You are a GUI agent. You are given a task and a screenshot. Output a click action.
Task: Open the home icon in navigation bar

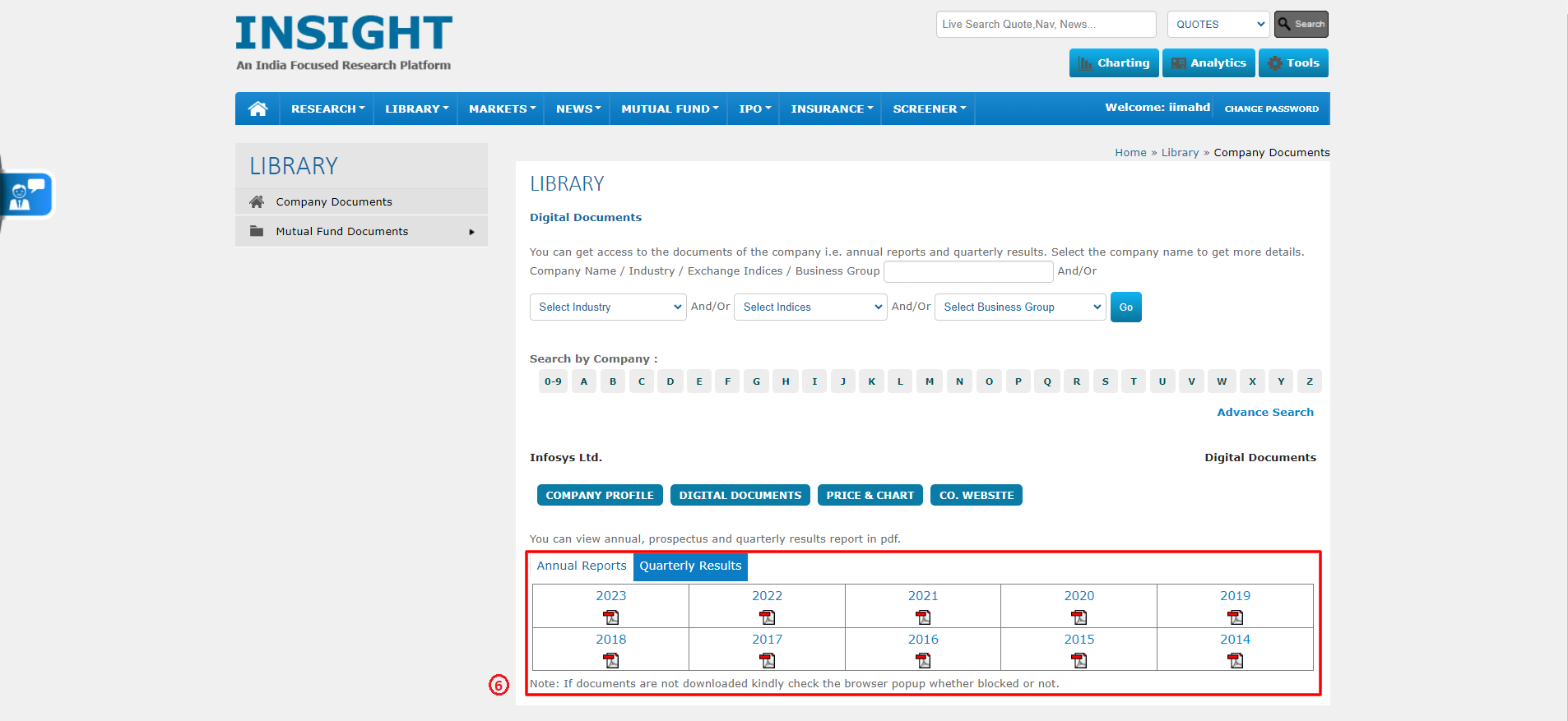tap(257, 109)
